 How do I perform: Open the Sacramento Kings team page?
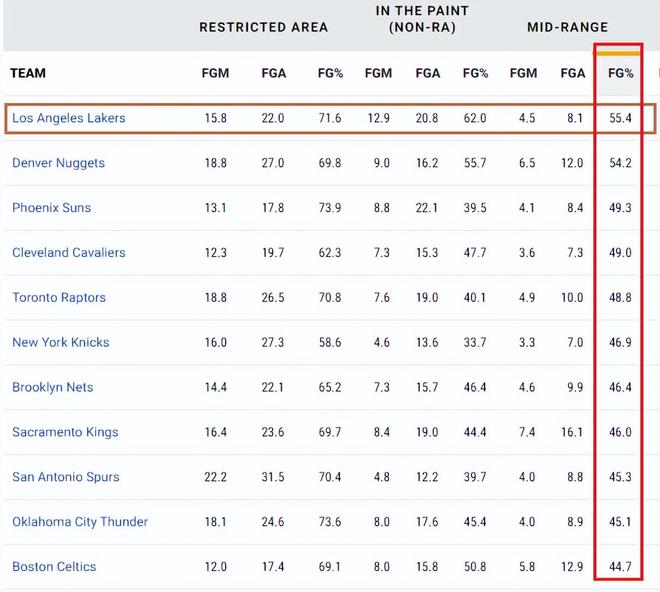click(x=65, y=432)
